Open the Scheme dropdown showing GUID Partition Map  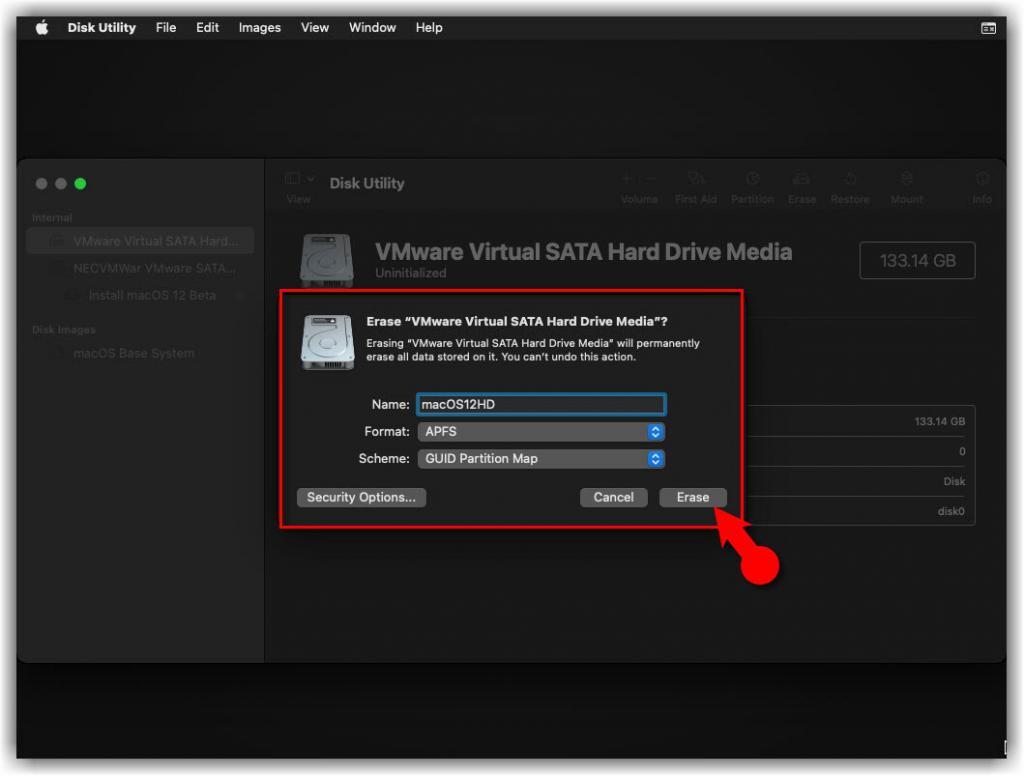(x=541, y=459)
